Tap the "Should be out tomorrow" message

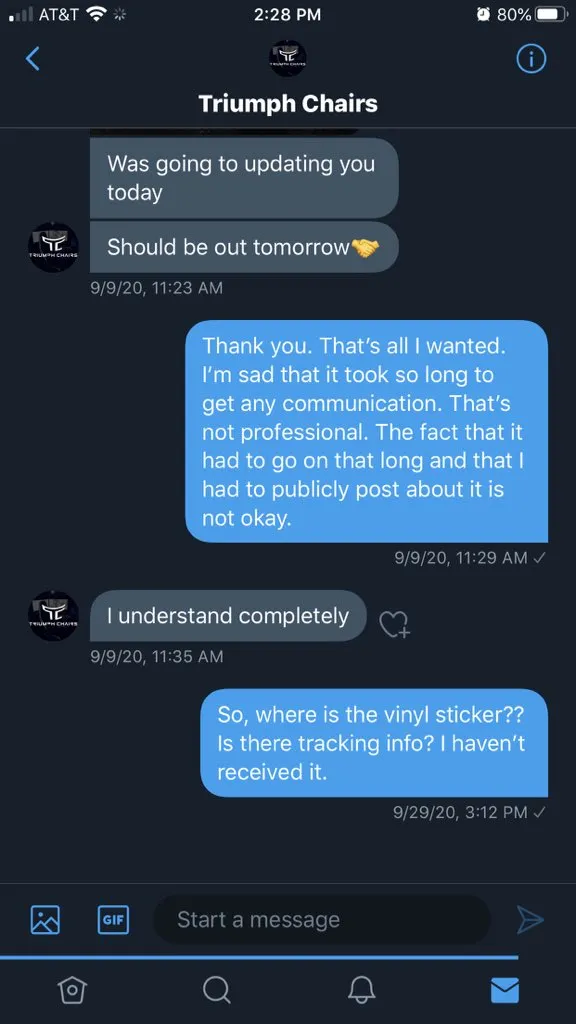point(244,248)
